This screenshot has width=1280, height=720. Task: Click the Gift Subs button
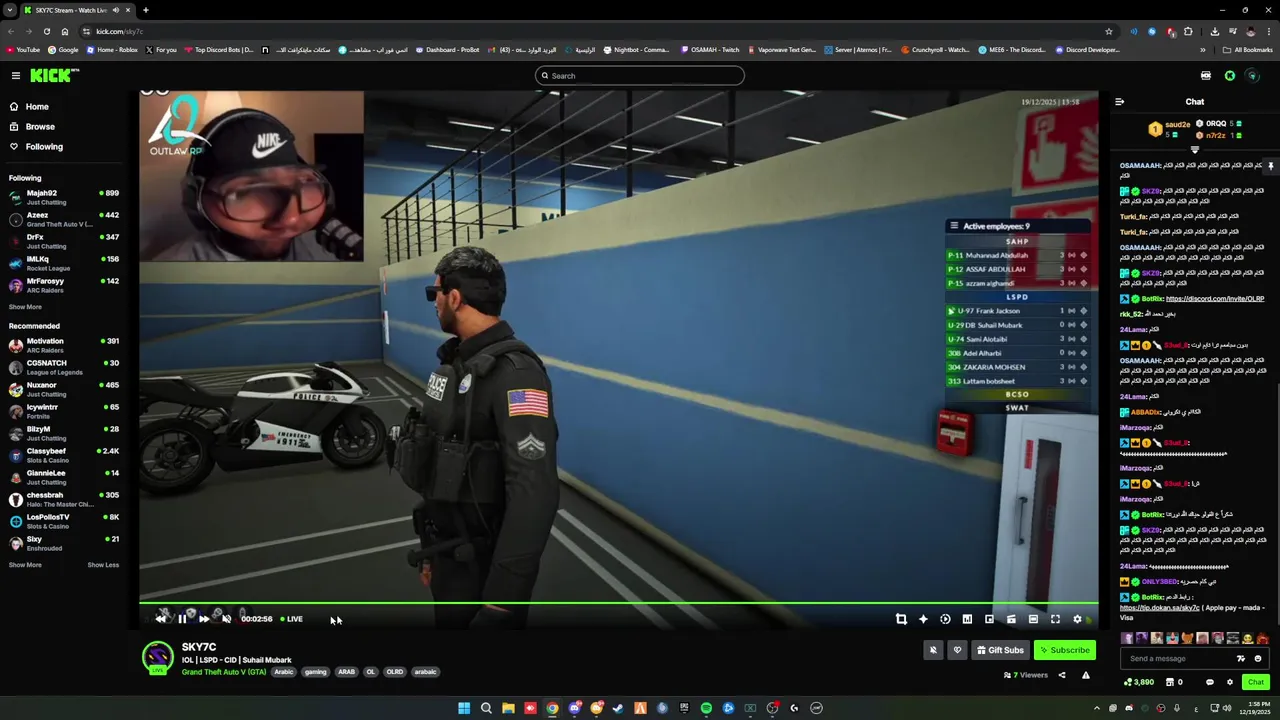(1000, 650)
